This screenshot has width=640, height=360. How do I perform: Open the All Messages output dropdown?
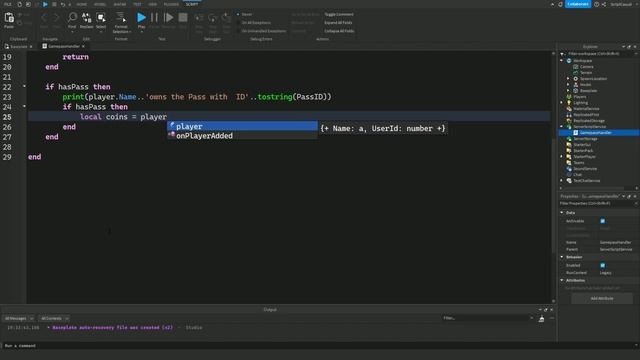point(19,318)
